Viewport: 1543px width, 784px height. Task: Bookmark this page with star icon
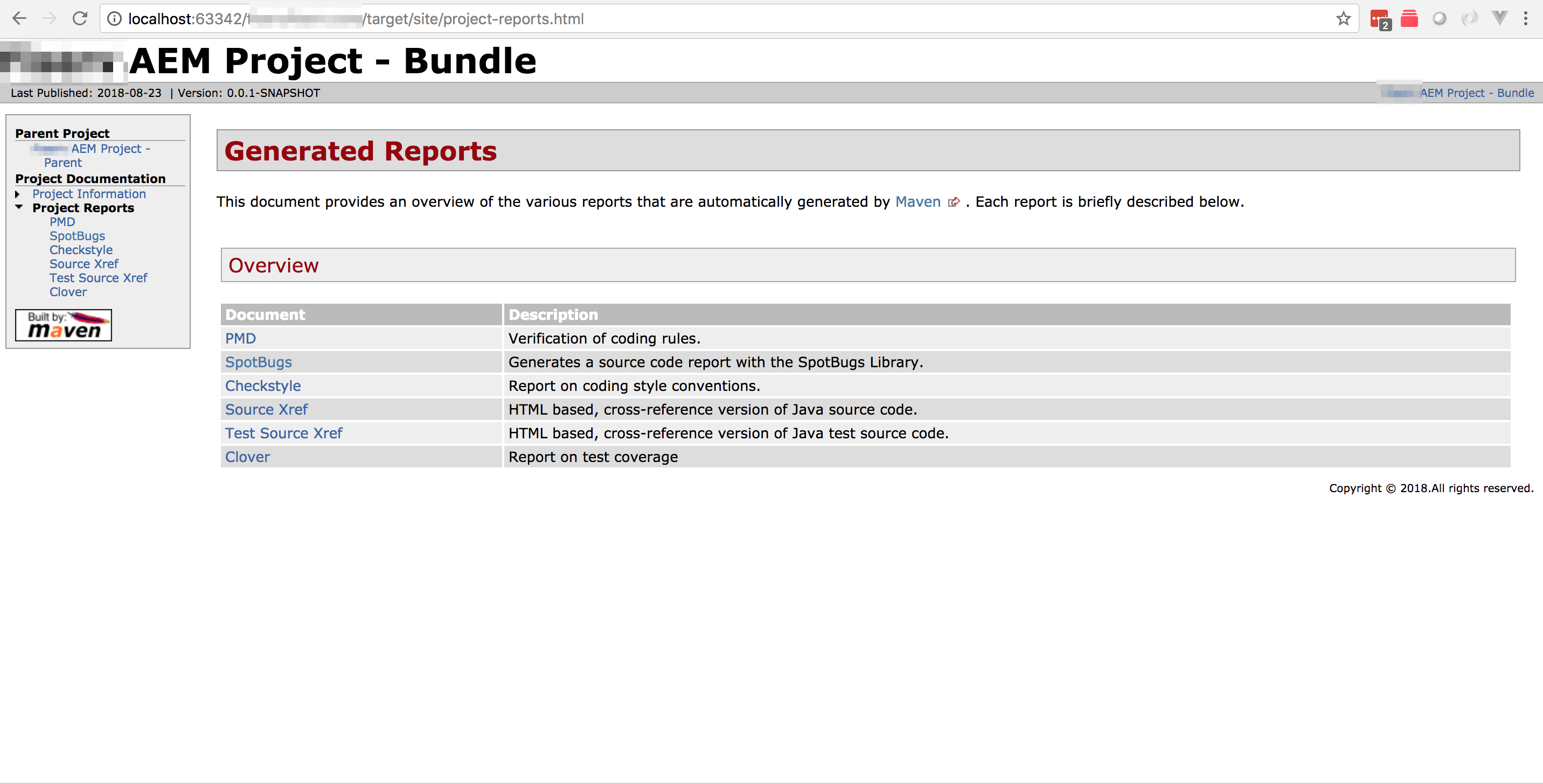1344,18
